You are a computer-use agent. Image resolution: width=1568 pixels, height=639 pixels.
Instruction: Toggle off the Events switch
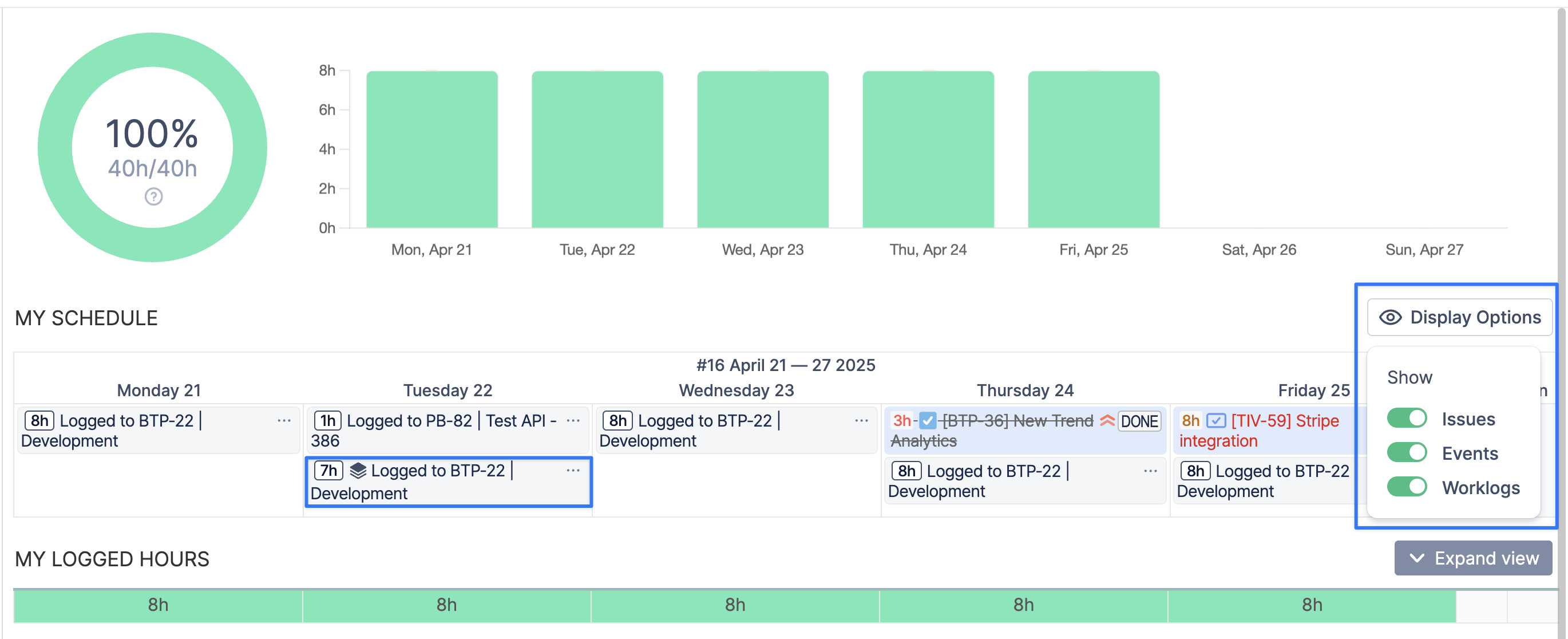pos(1407,452)
